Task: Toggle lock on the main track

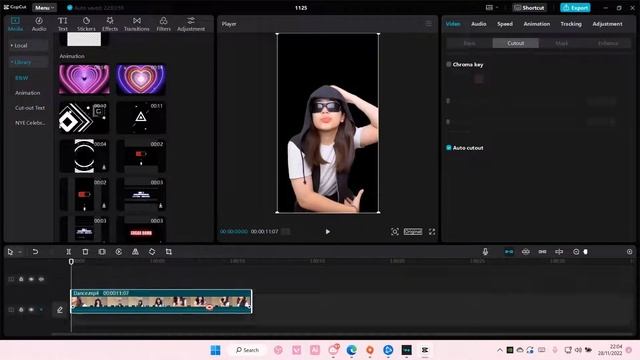Action: pyautogui.click(x=21, y=310)
